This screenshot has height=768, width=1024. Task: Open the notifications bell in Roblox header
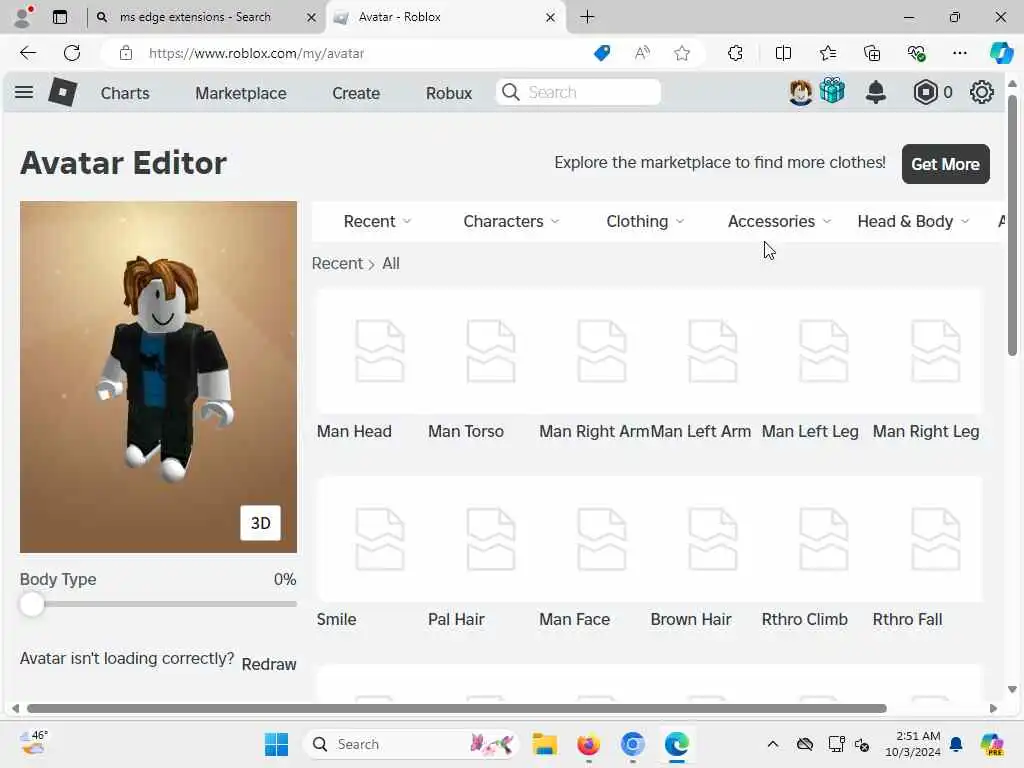[x=876, y=92]
